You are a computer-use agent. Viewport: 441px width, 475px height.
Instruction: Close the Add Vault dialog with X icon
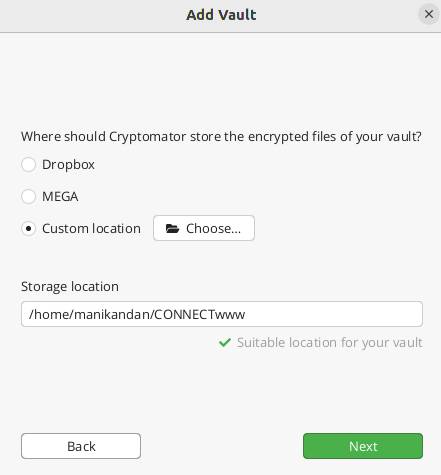(x=429, y=14)
